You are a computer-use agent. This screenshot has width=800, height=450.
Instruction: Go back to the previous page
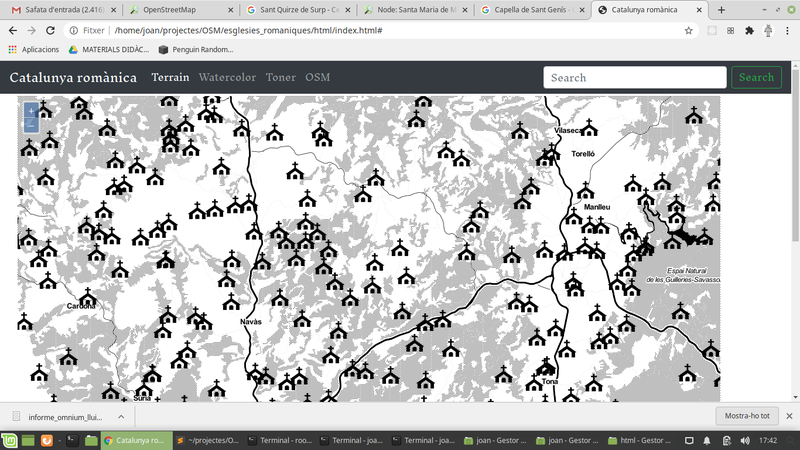tap(12, 30)
